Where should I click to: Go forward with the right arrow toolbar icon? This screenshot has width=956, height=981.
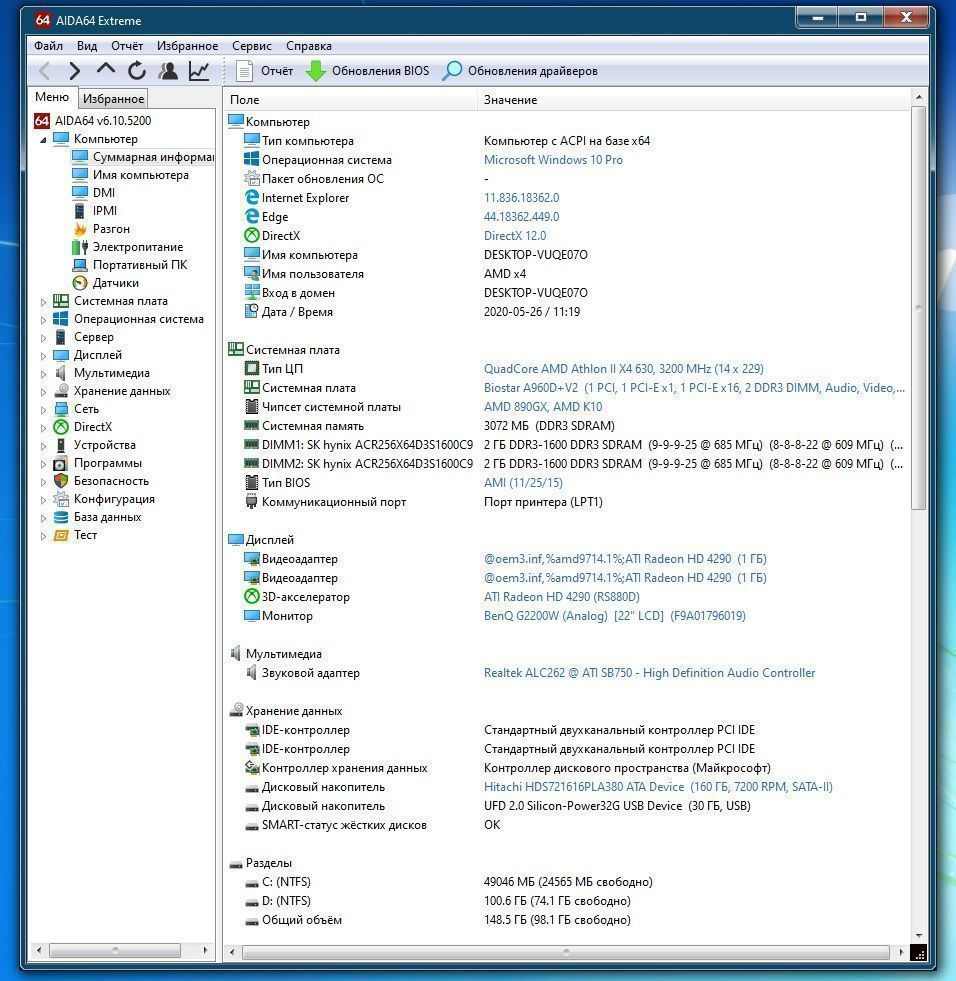74,71
